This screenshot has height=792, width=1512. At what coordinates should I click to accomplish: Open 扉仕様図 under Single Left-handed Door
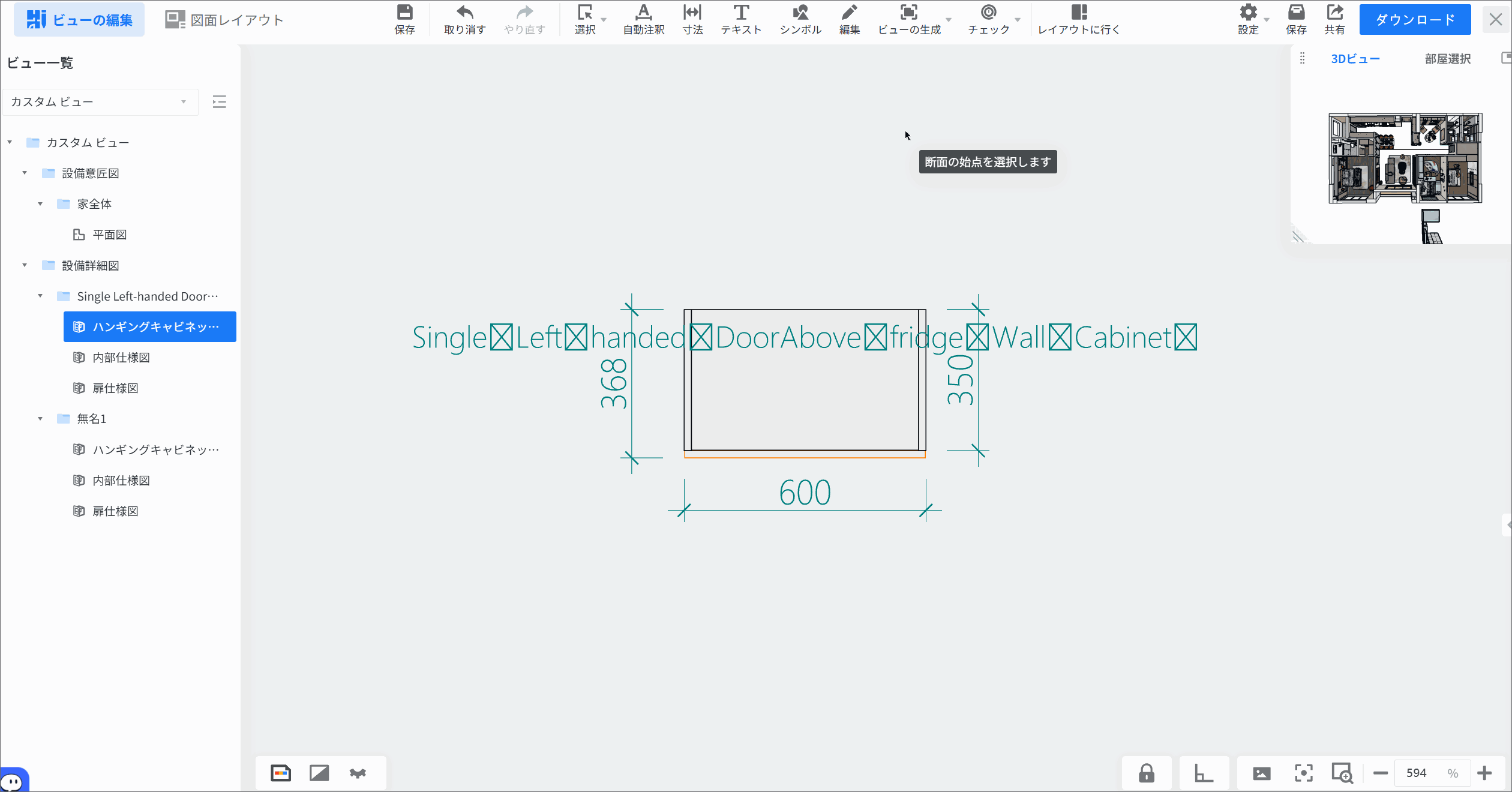(x=115, y=388)
